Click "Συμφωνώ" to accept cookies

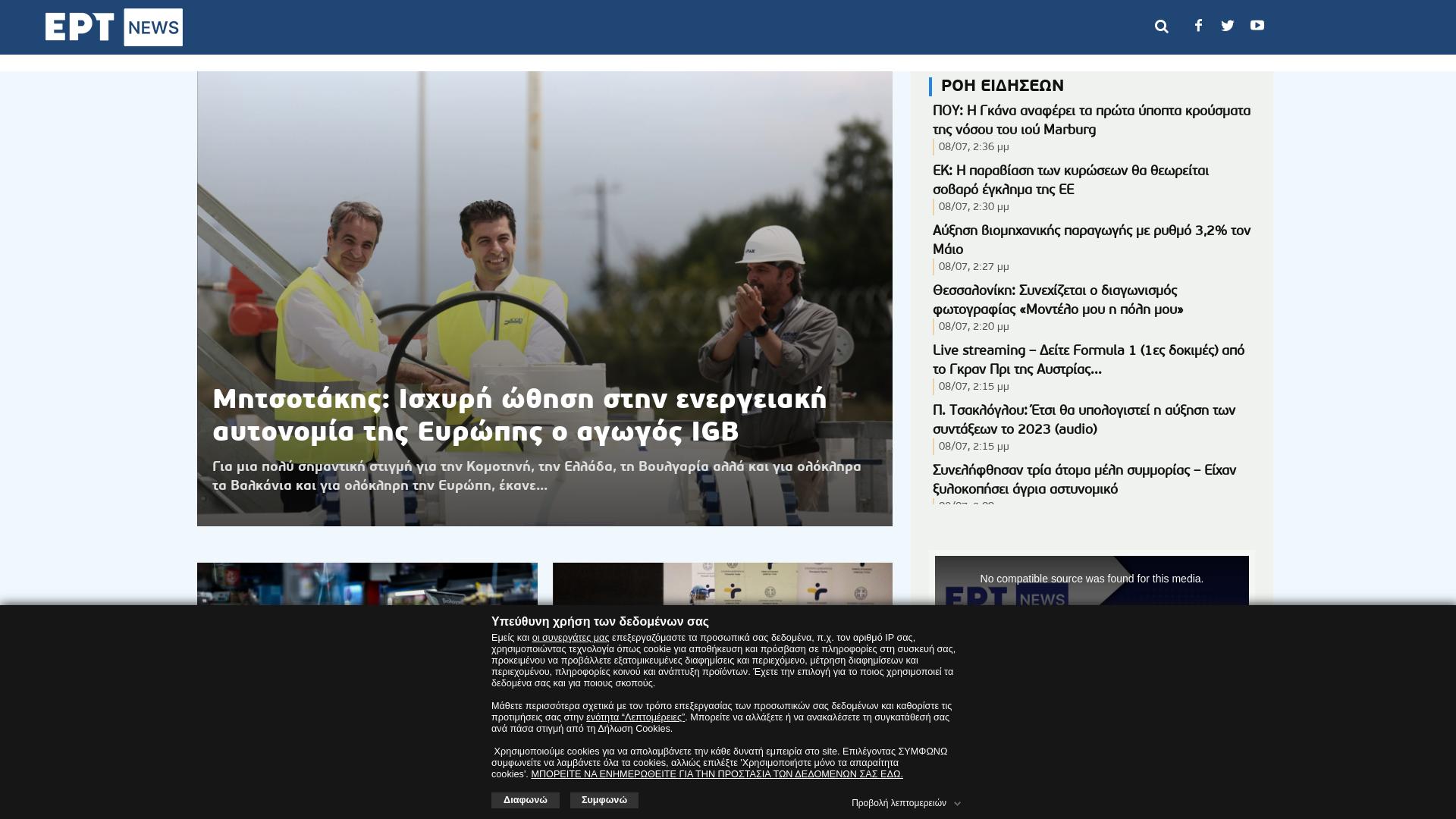pos(604,800)
